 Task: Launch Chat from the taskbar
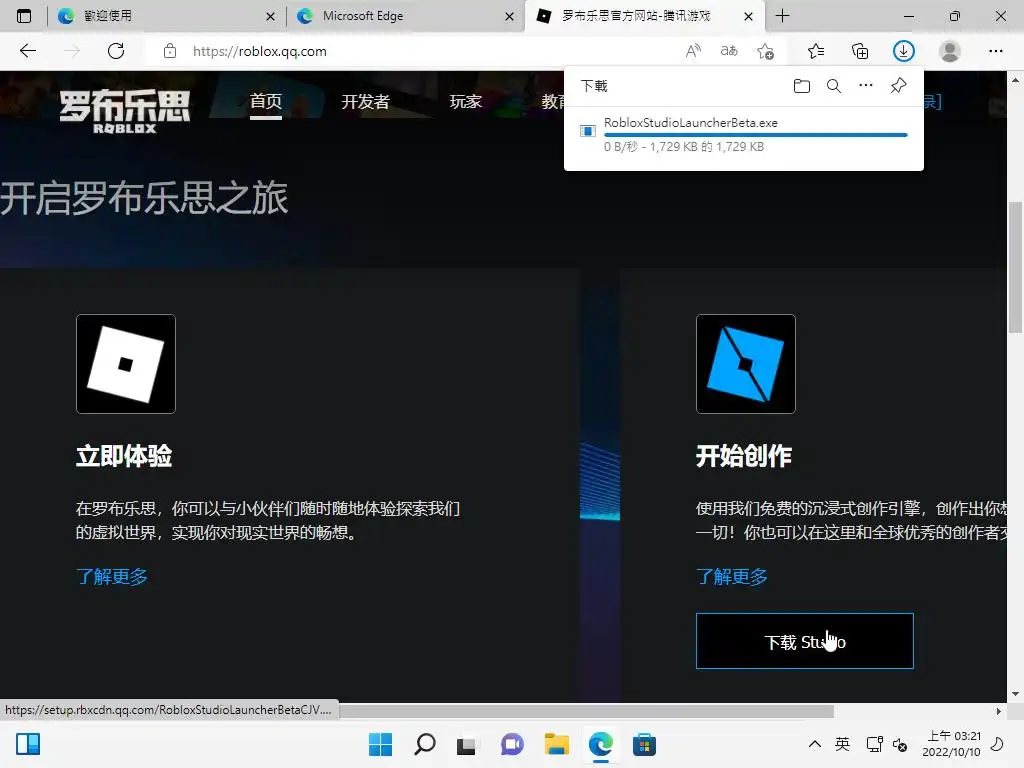tap(513, 744)
